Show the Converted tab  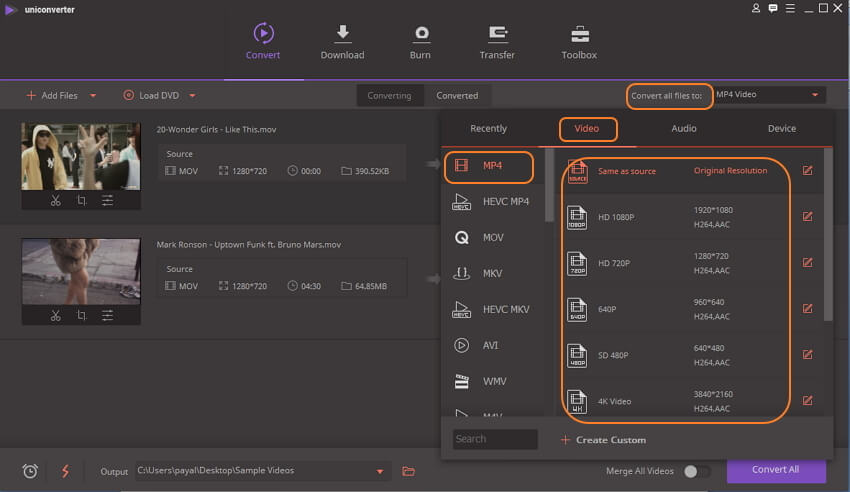457,95
